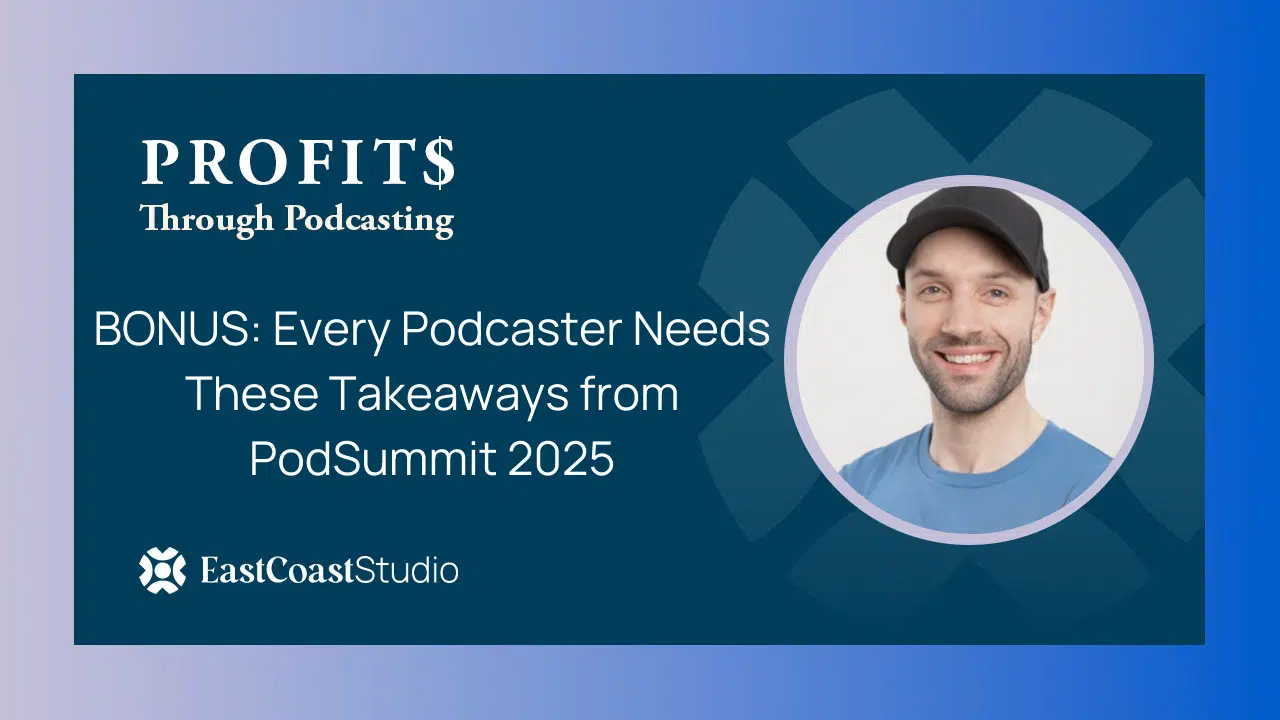Select the "BONUS:" label in the episode title
The width and height of the screenshot is (1280, 720).
coord(178,331)
